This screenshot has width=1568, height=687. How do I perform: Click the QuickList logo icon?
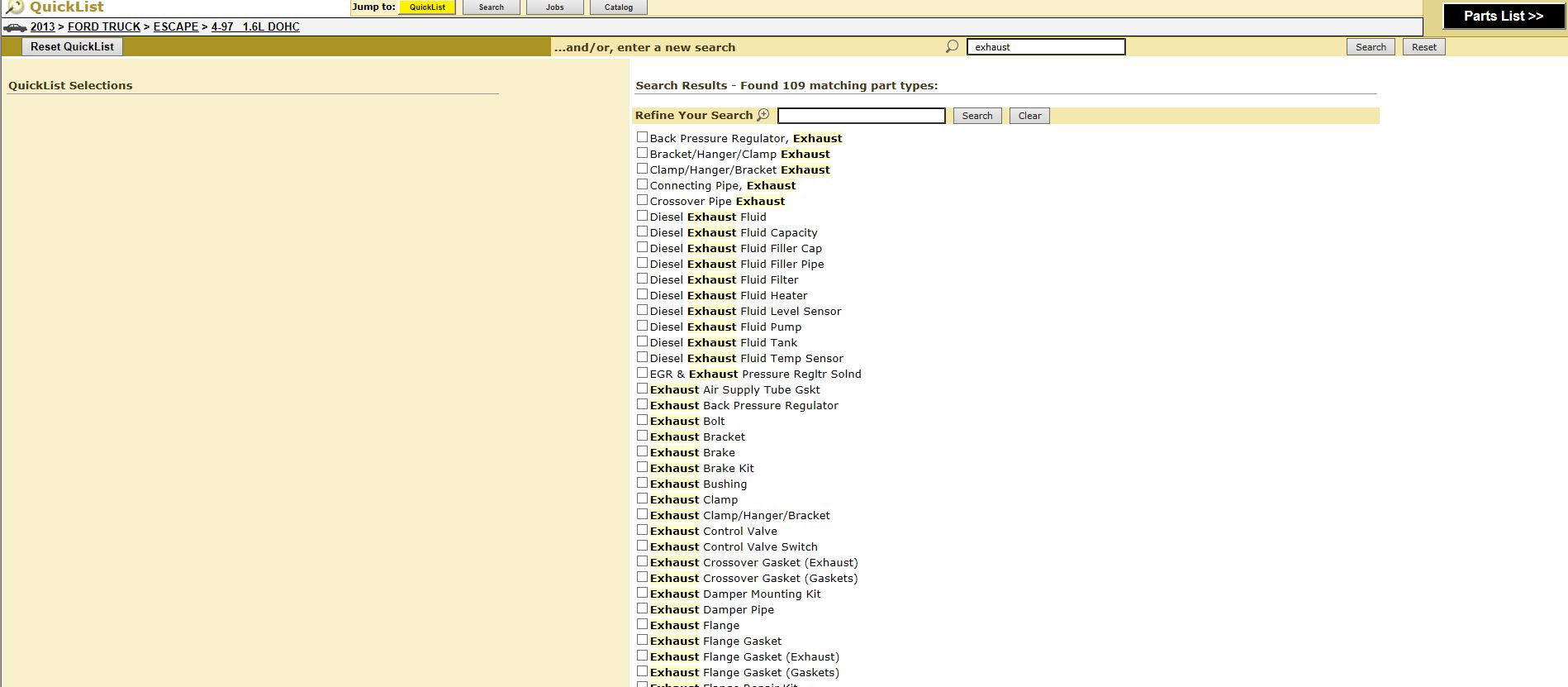click(x=15, y=7)
